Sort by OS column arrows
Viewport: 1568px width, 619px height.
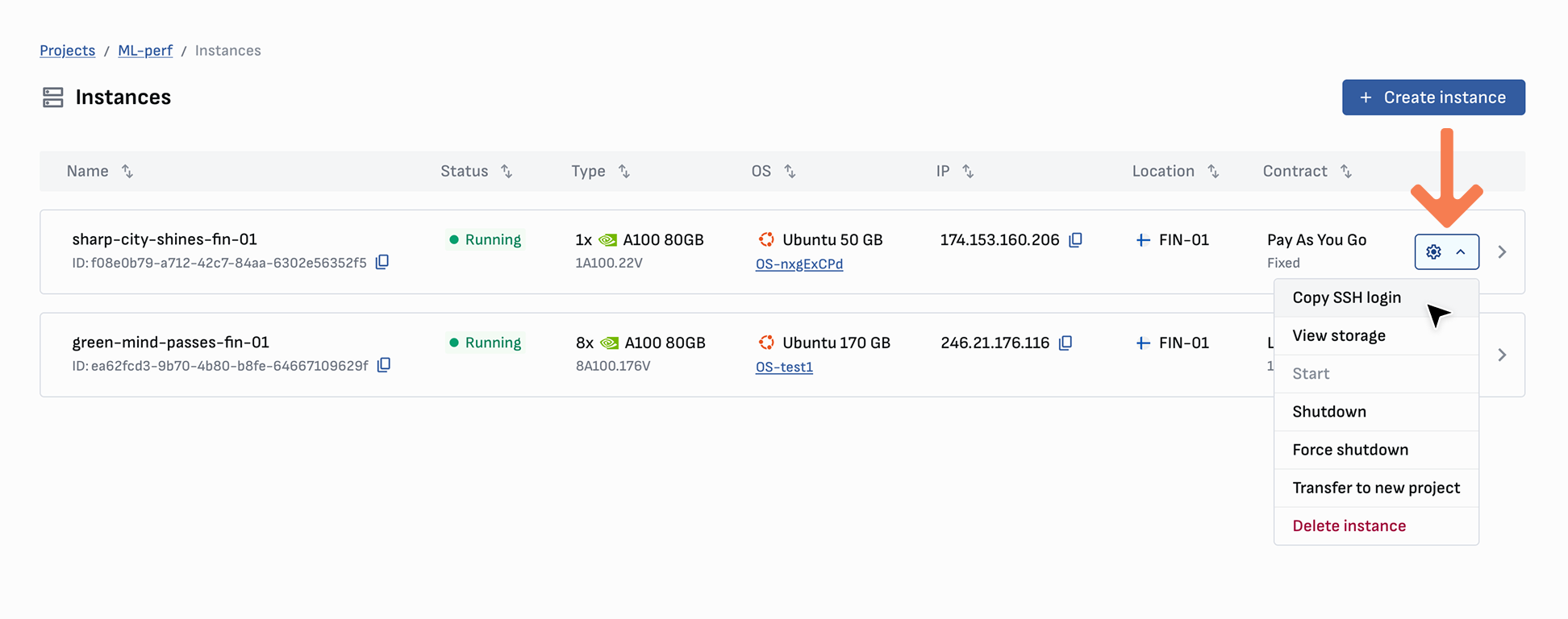pos(790,171)
